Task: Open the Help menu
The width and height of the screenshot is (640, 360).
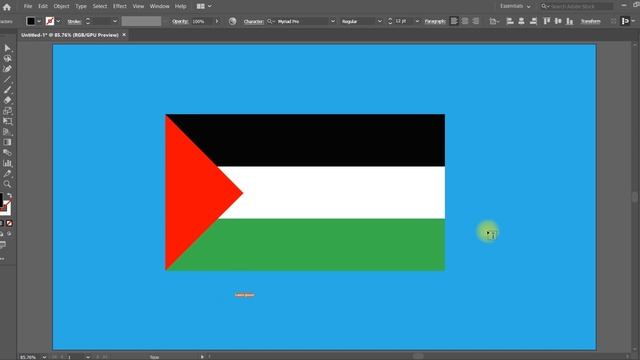Action: pos(180,7)
